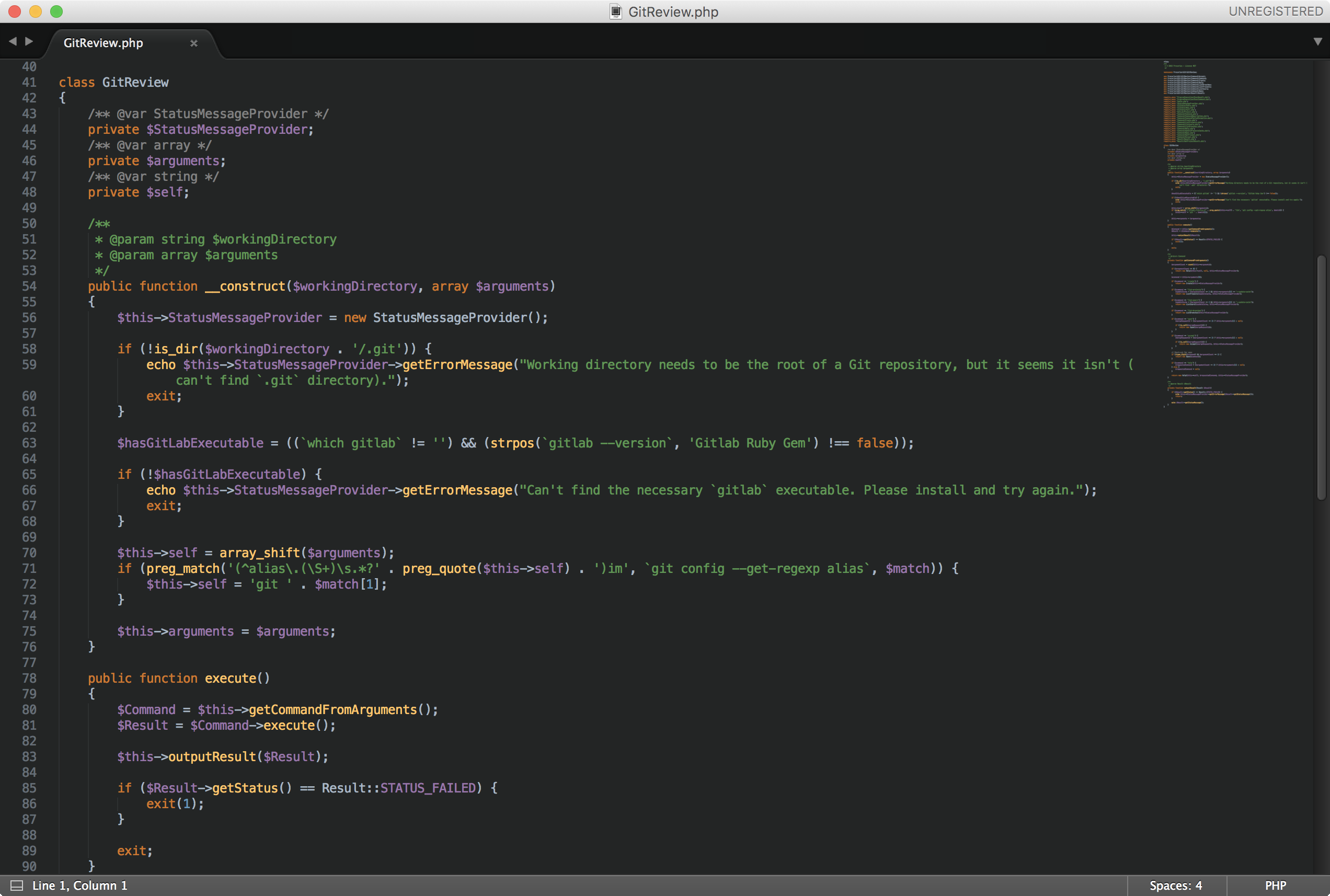Click the UNREGISTERED label in title bar
This screenshot has width=1330, height=896.
tap(1275, 12)
